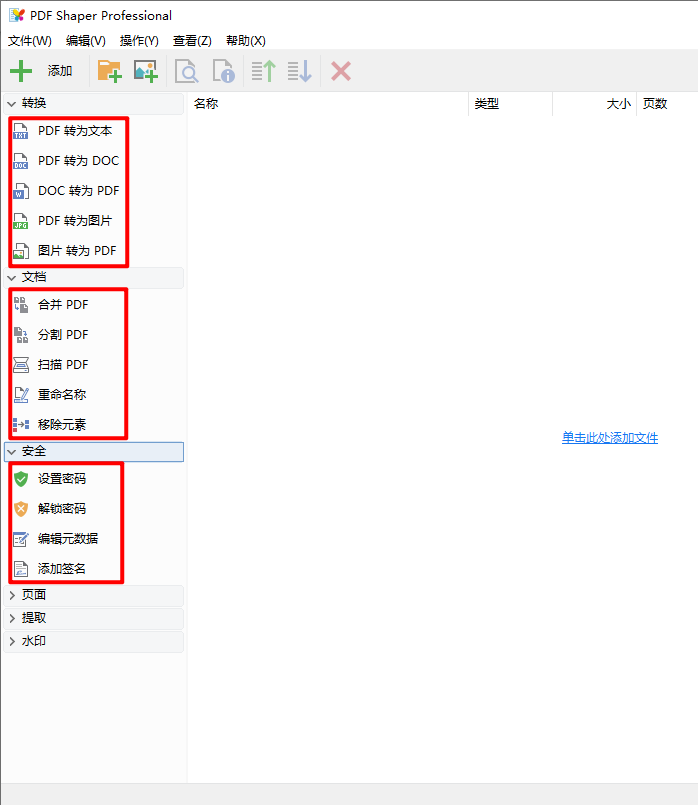698x805 pixels.
Task: Sort by the 页数 column header
Action: pyautogui.click(x=667, y=104)
